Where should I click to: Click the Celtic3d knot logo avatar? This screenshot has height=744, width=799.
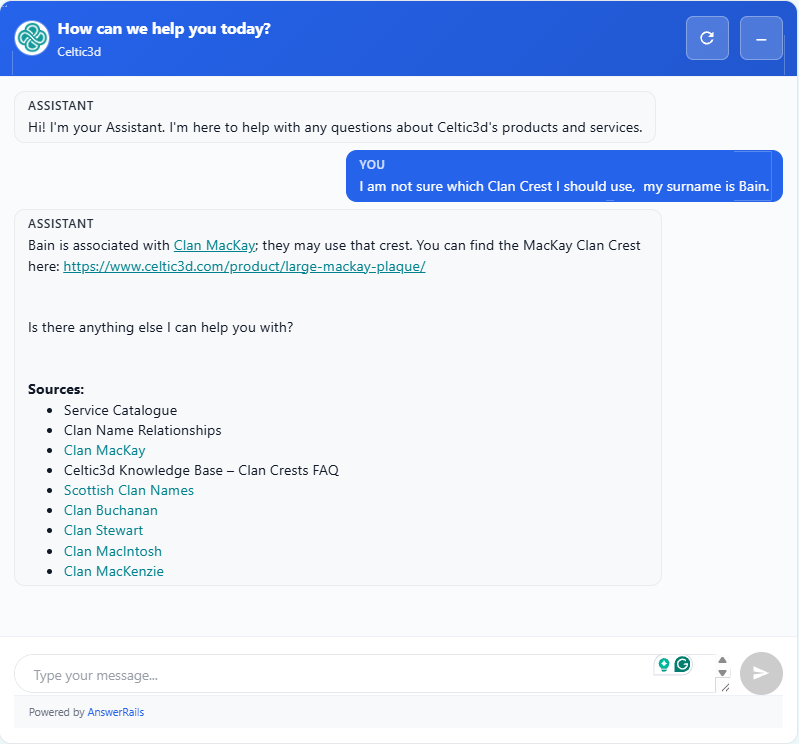(32, 38)
